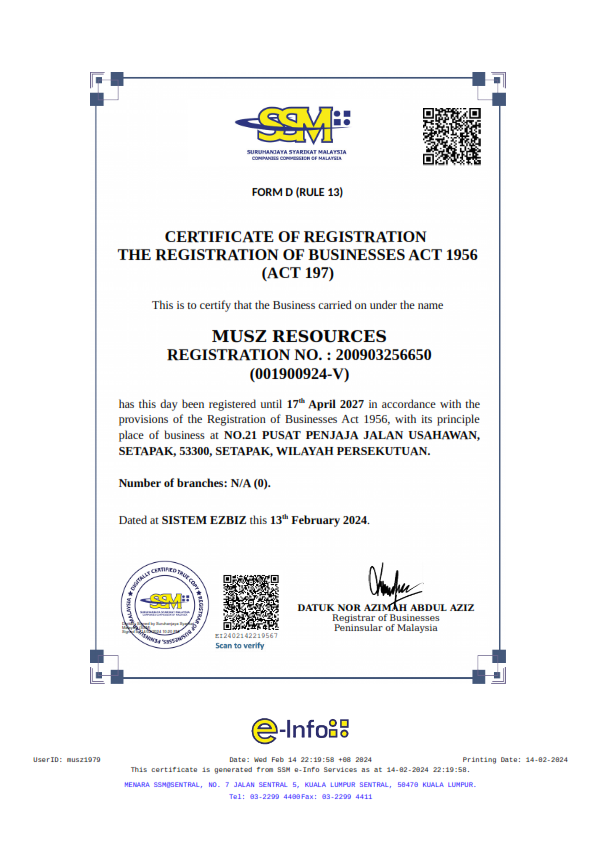Viewport: 595px width, 842px height.
Task: Click the registration number 200903256650
Action: pyautogui.click(x=383, y=355)
